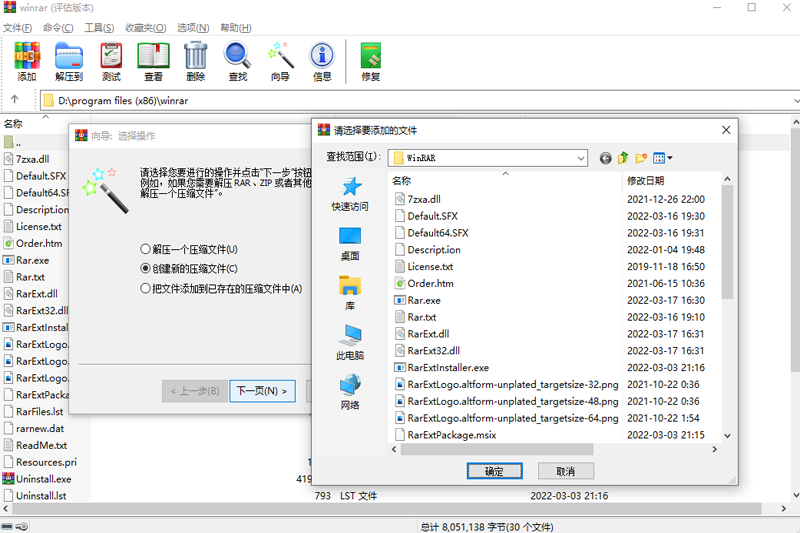Open the 文件(F) menu
Screen dimensions: 800x533
click(x=17, y=28)
